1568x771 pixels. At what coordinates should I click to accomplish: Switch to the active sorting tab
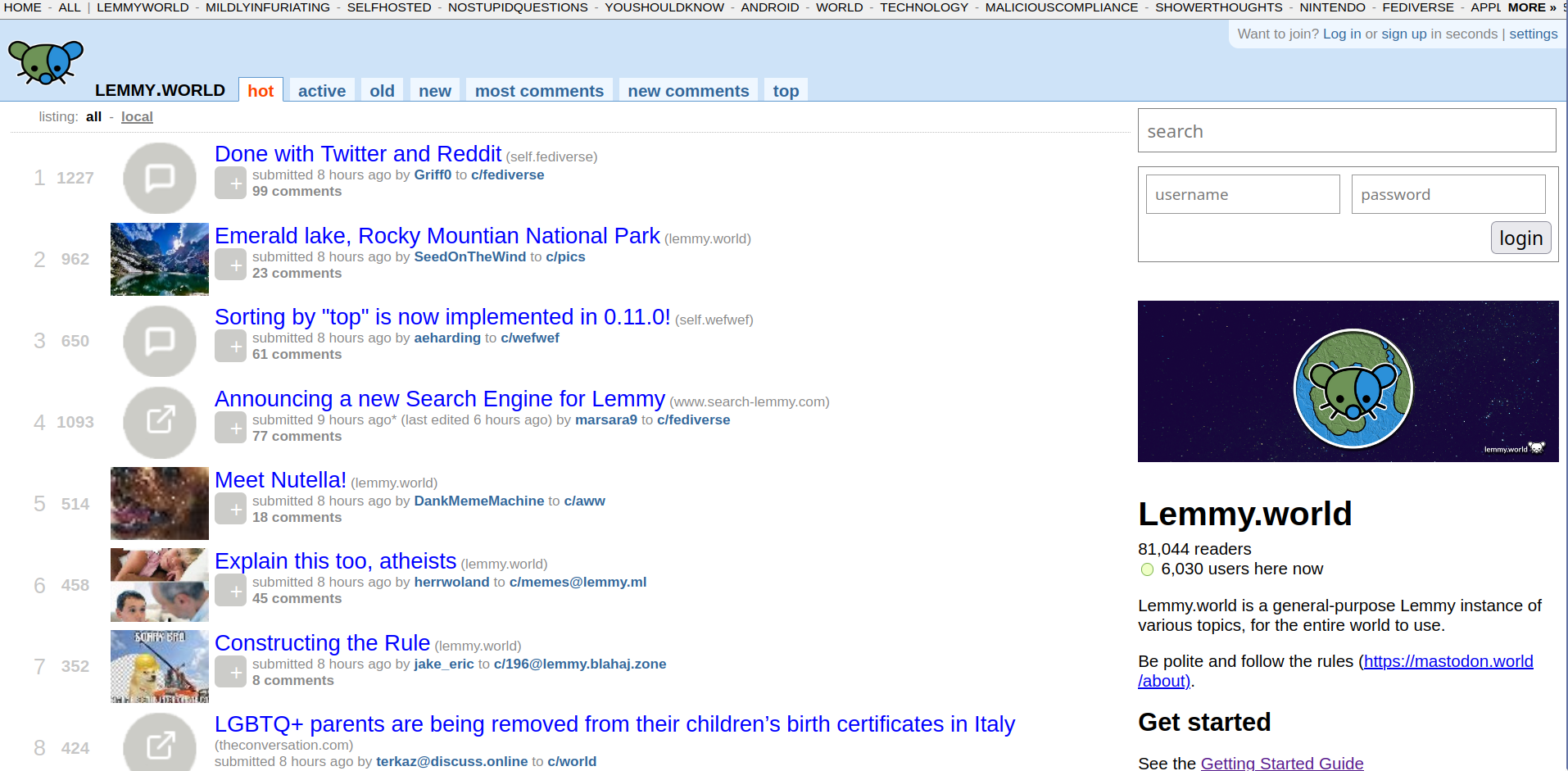[322, 91]
